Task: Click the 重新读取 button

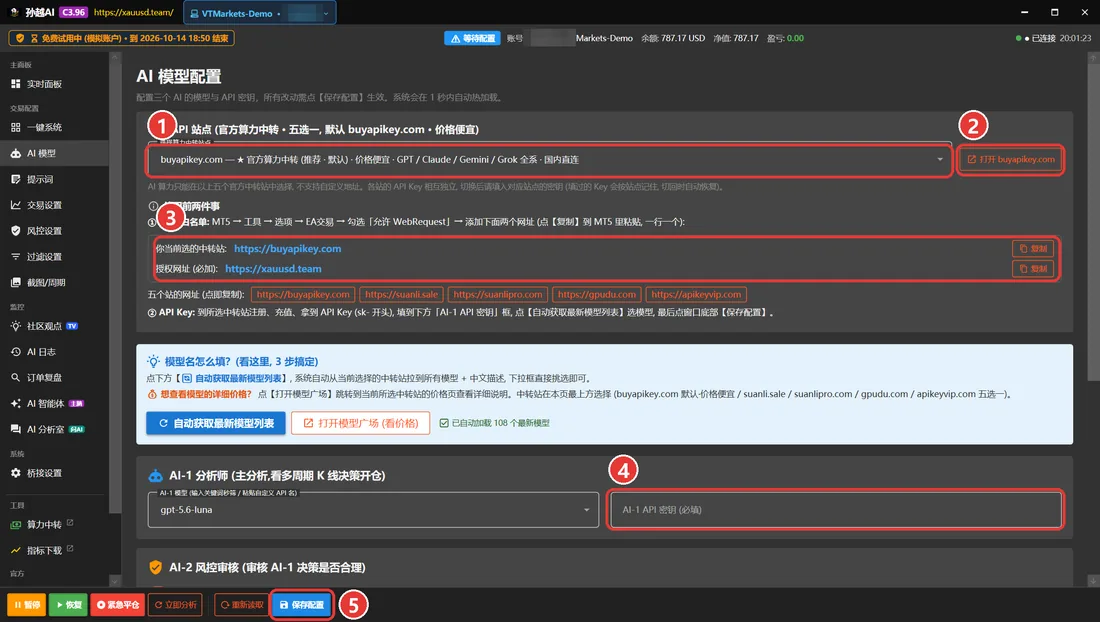Action: (x=241, y=604)
